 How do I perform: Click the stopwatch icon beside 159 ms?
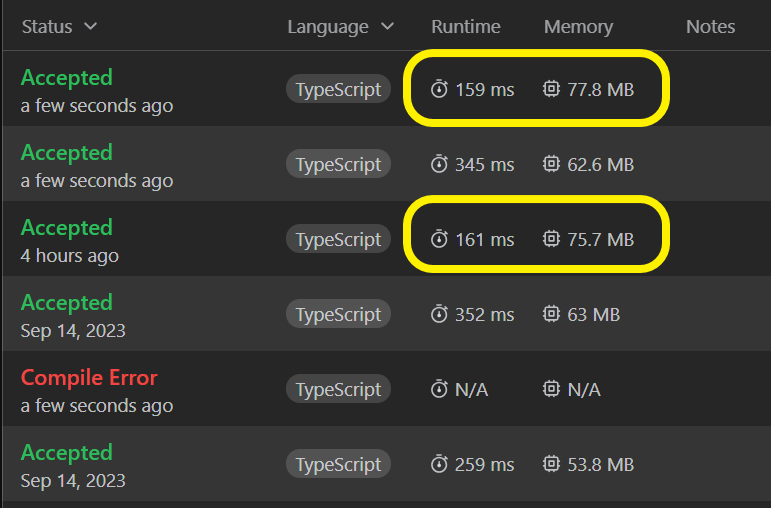point(439,89)
